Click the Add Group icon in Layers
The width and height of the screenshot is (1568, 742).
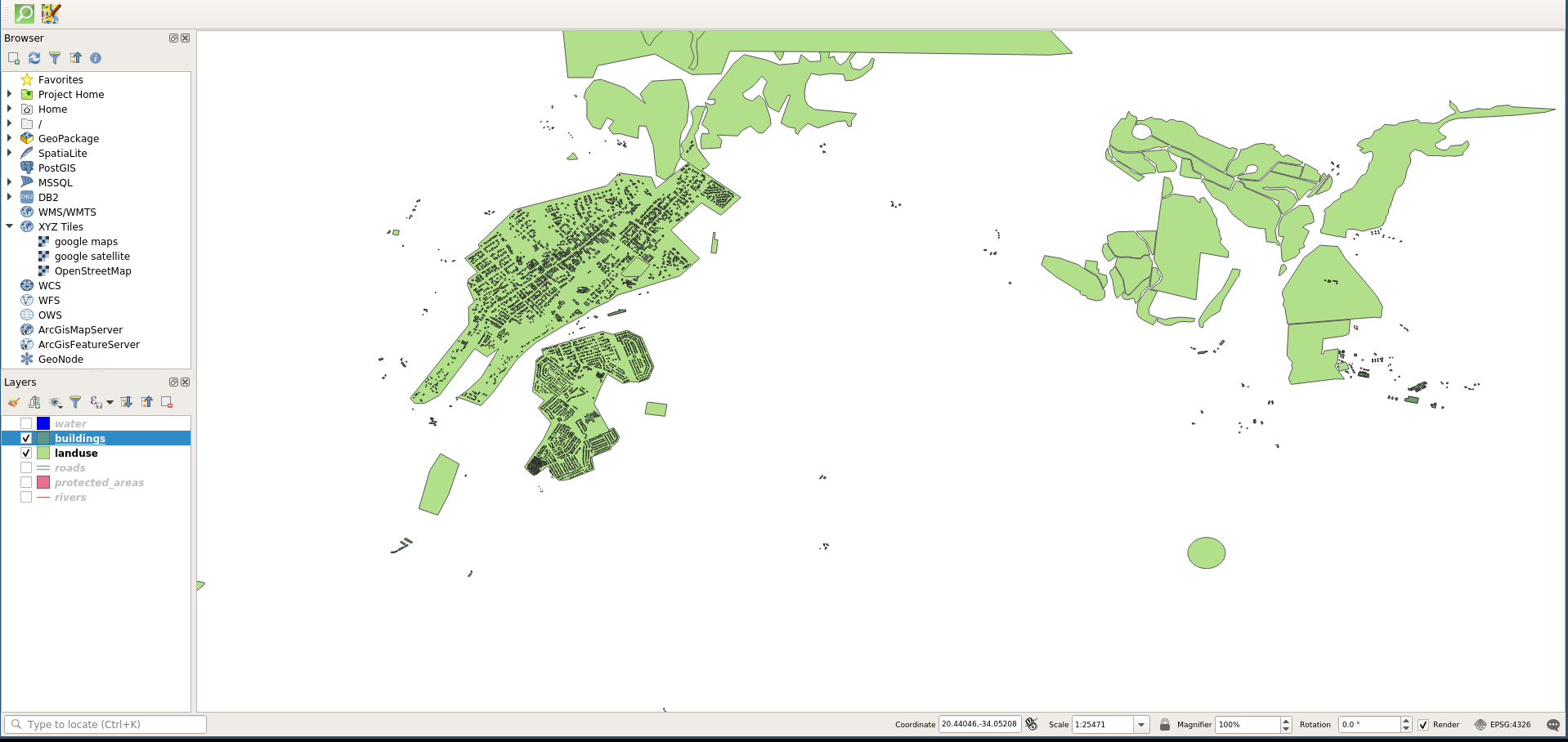click(x=34, y=402)
